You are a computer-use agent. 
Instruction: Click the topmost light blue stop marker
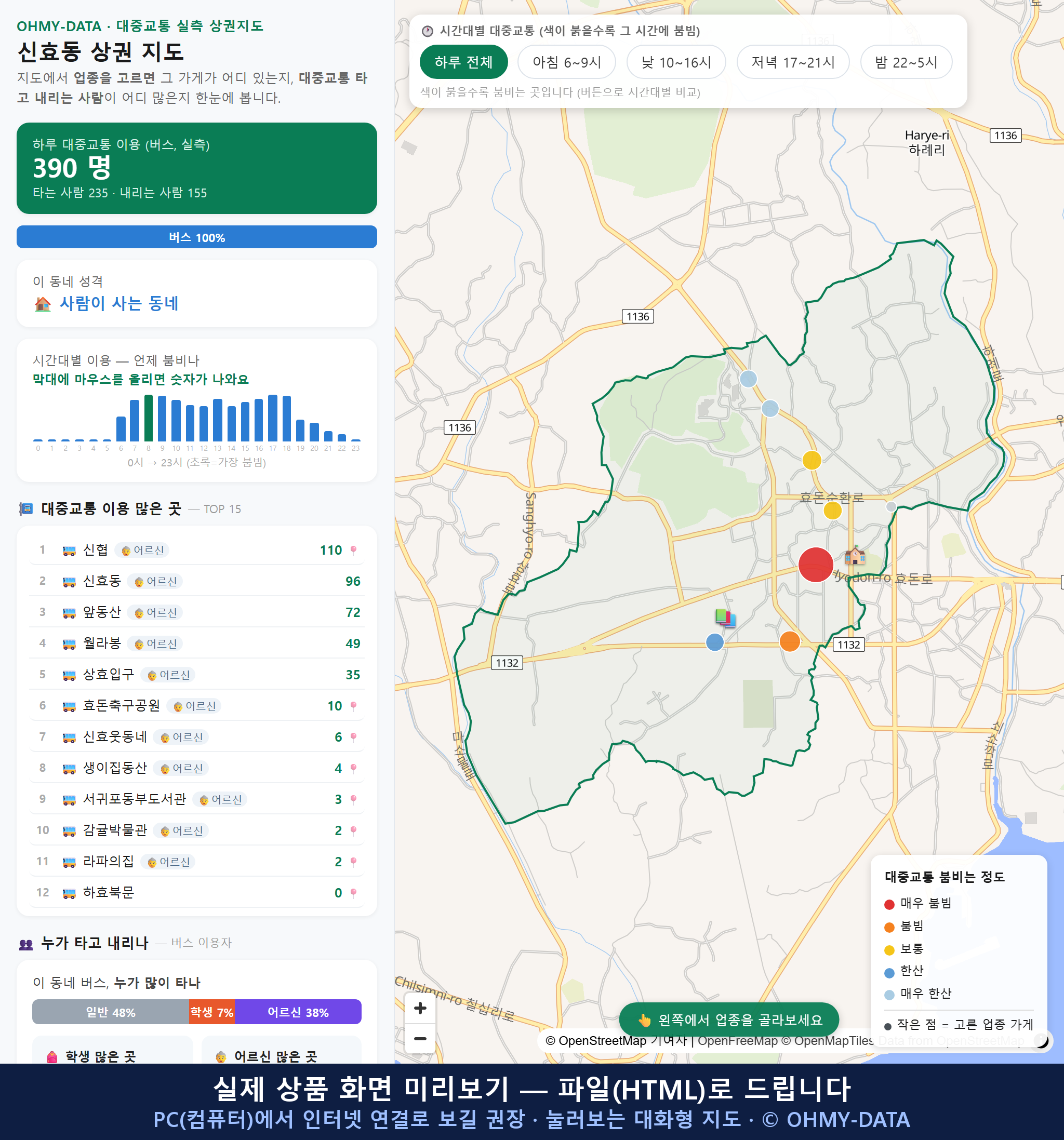tap(748, 379)
